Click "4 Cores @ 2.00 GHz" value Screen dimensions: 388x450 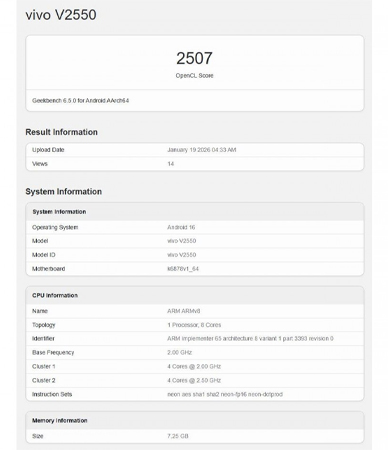(194, 367)
